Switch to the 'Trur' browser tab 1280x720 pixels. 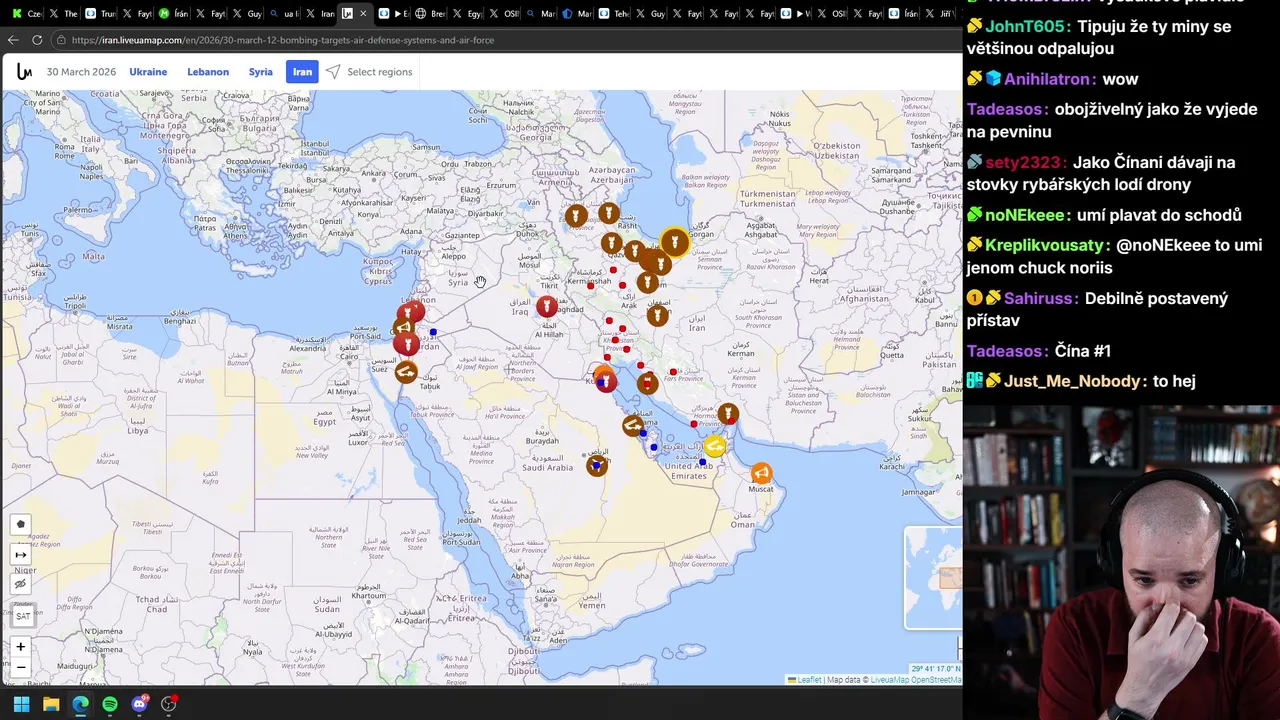click(101, 14)
